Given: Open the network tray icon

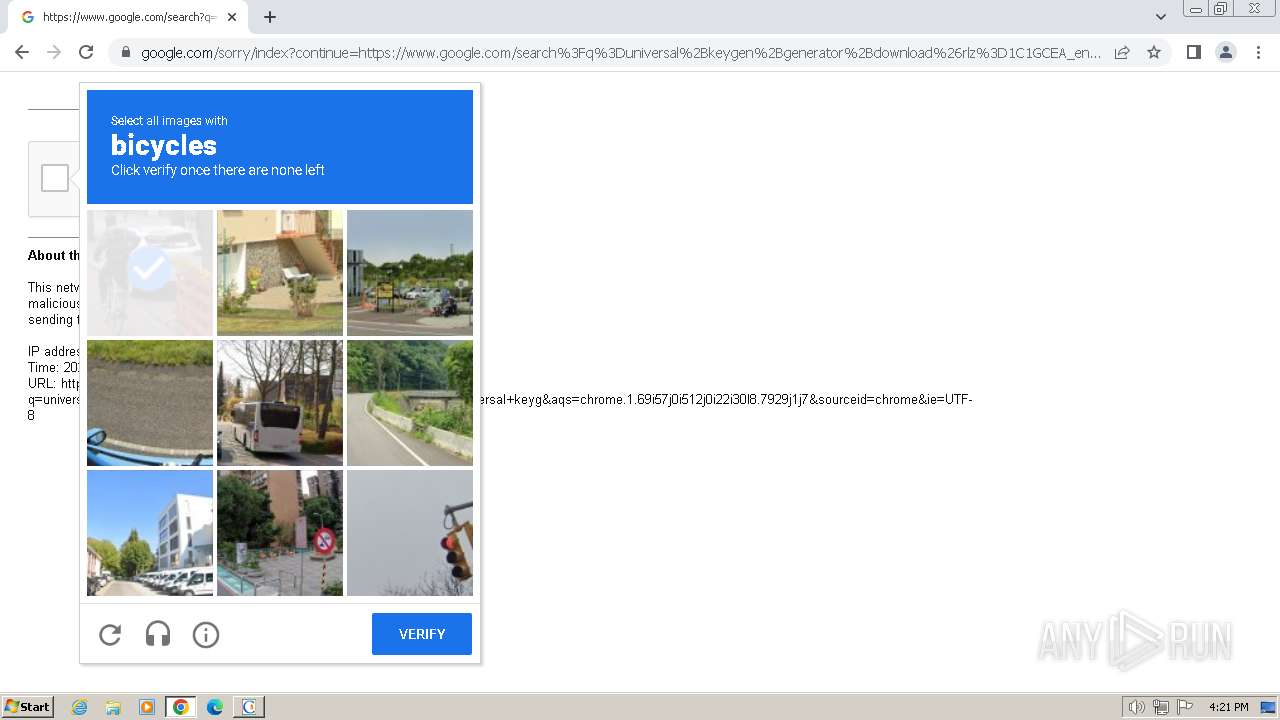Looking at the screenshot, I should coord(1161,707).
